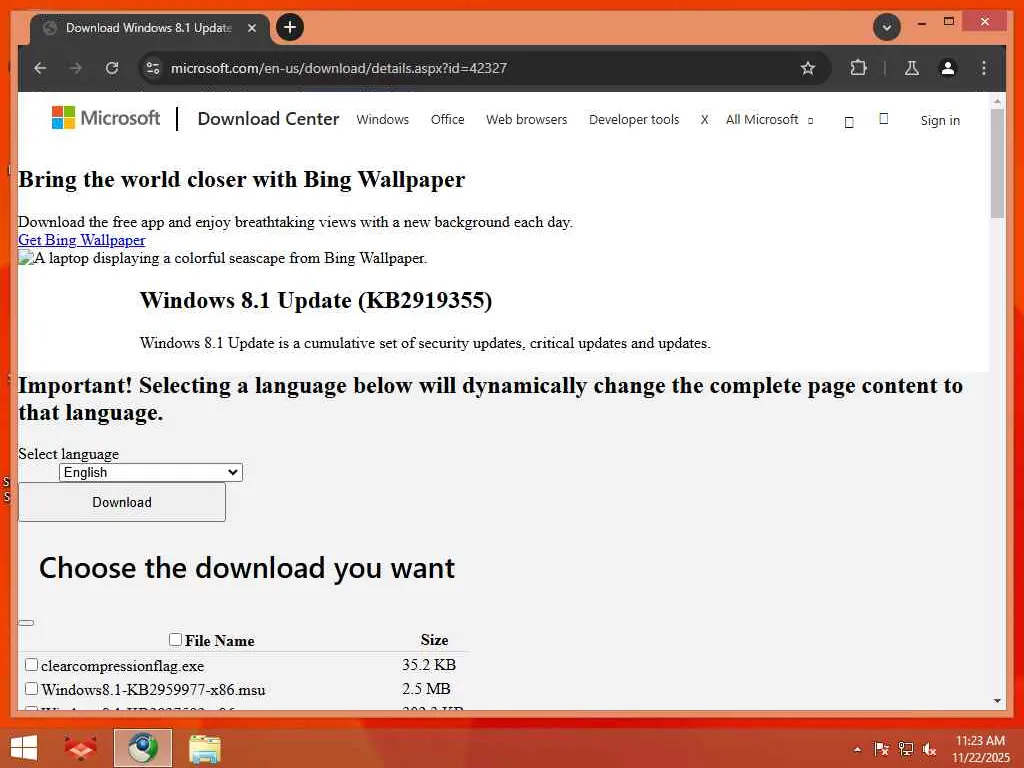Click the broken Bing Wallpaper laptop image

(x=222, y=258)
